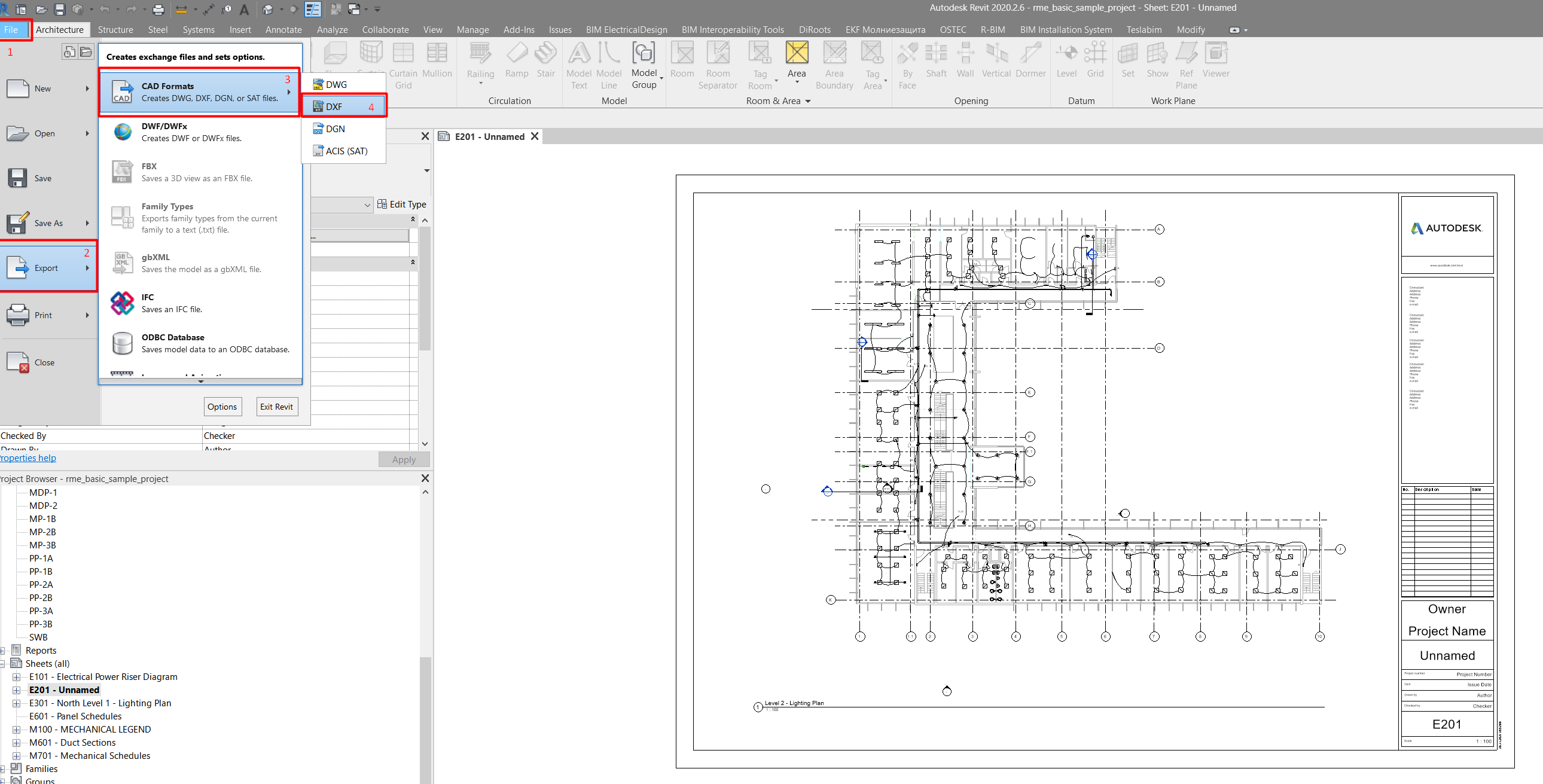Screen dimensions: 1543x784
Task: Click the Grid datum tool
Action: point(1096,60)
